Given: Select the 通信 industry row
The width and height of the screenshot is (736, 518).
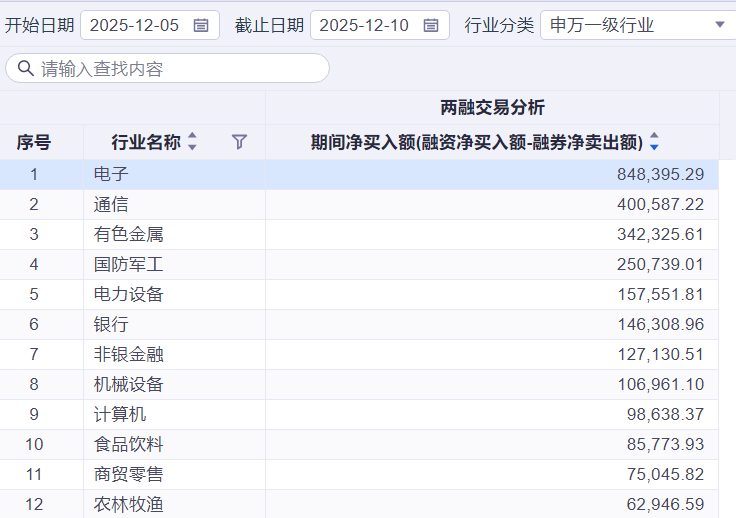Looking at the screenshot, I should point(359,205).
